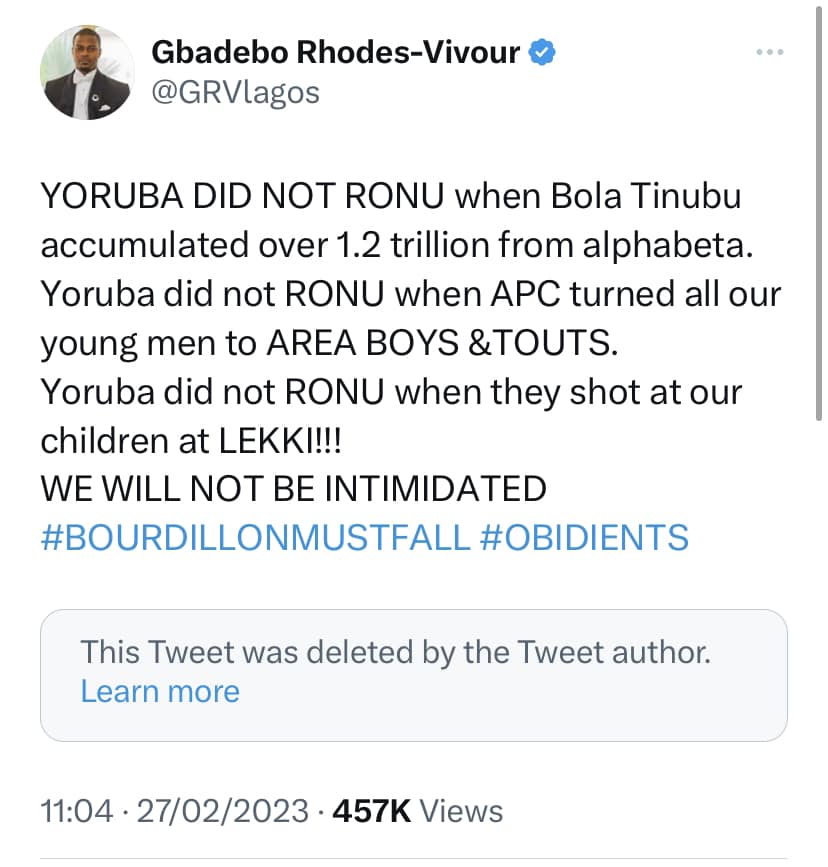The image size is (828, 867).
Task: Click the 457K view count number
Action: point(372,811)
